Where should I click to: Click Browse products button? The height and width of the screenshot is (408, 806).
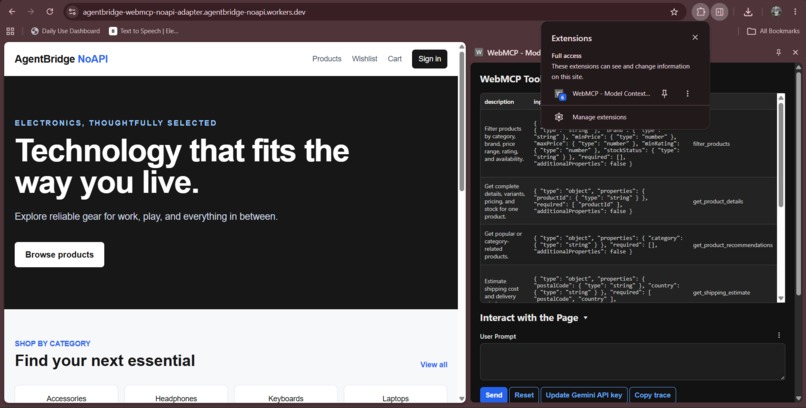60,255
